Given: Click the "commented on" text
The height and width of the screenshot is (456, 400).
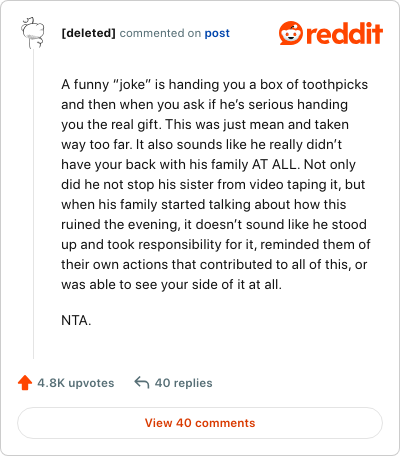Looking at the screenshot, I should click(160, 33).
